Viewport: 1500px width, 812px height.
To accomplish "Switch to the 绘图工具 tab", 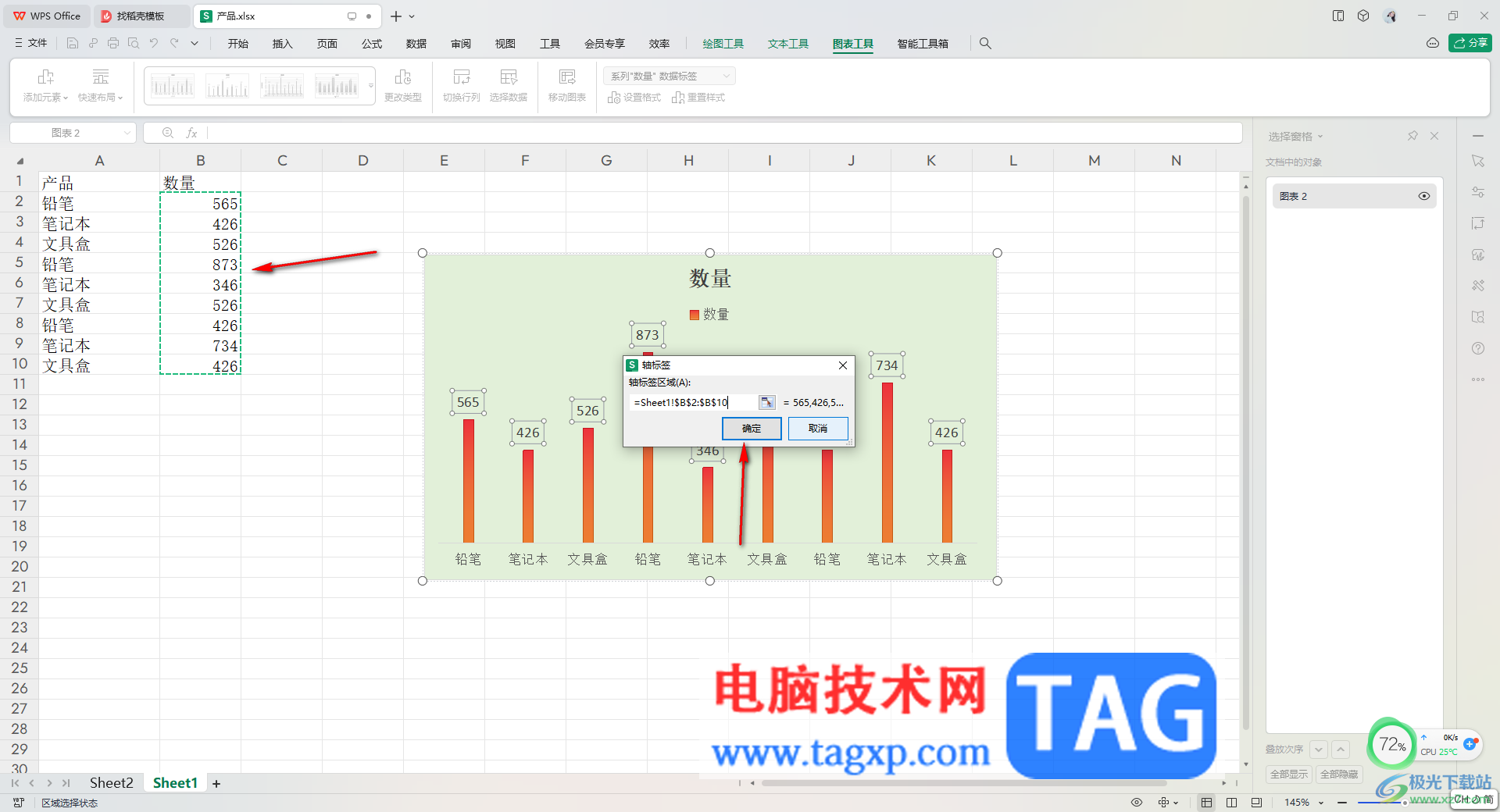I will (x=723, y=44).
